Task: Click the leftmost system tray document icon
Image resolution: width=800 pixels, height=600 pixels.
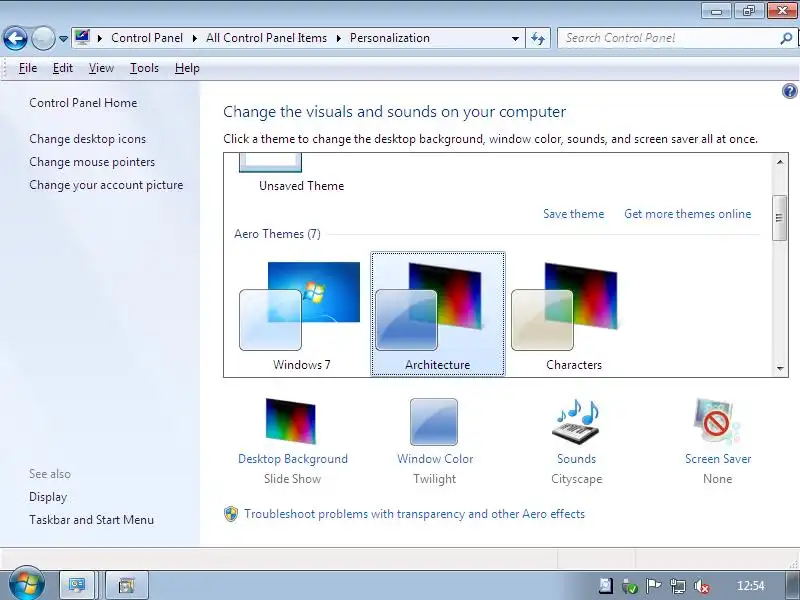Action: pos(606,586)
